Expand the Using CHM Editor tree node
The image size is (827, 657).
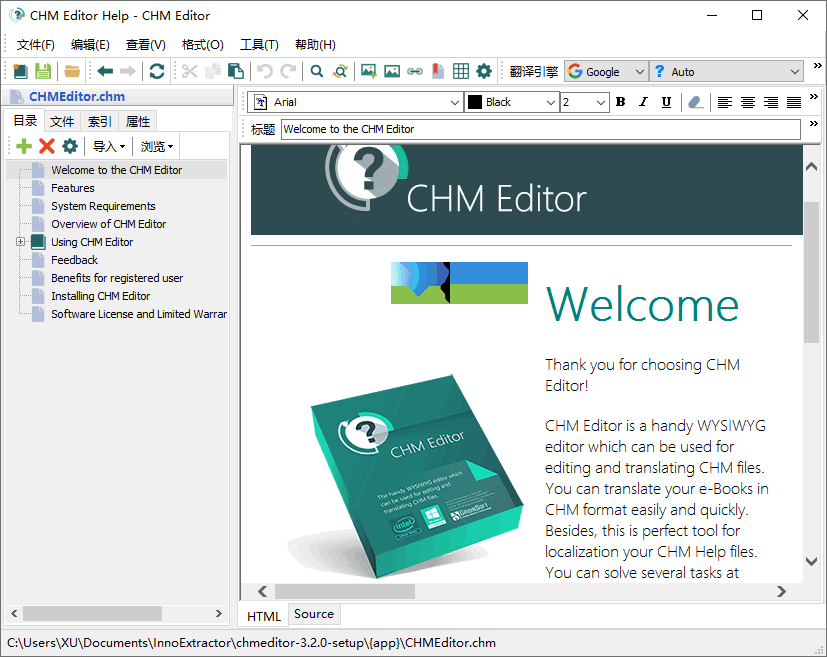20,241
